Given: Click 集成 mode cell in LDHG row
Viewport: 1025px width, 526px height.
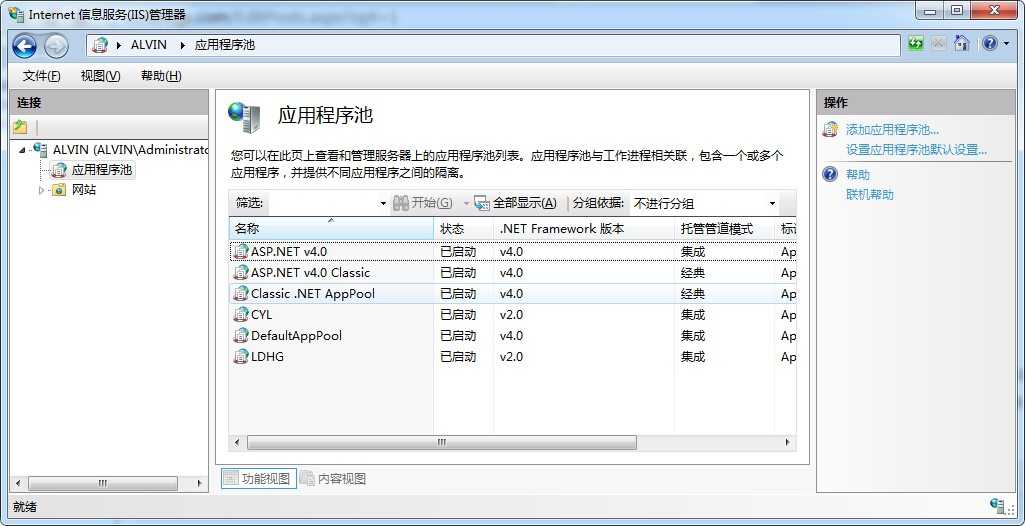Looking at the screenshot, I should click(693, 356).
